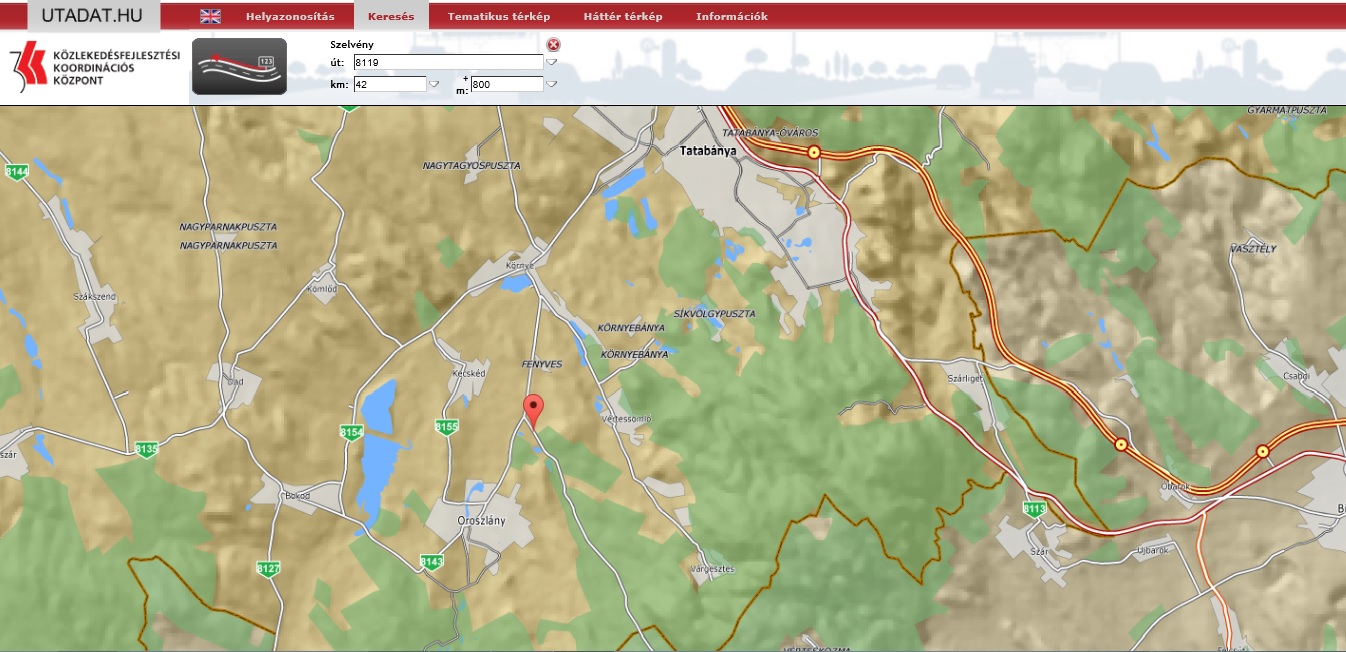
Task: Click the road section search mode icon
Action: pyautogui.click(x=239, y=67)
